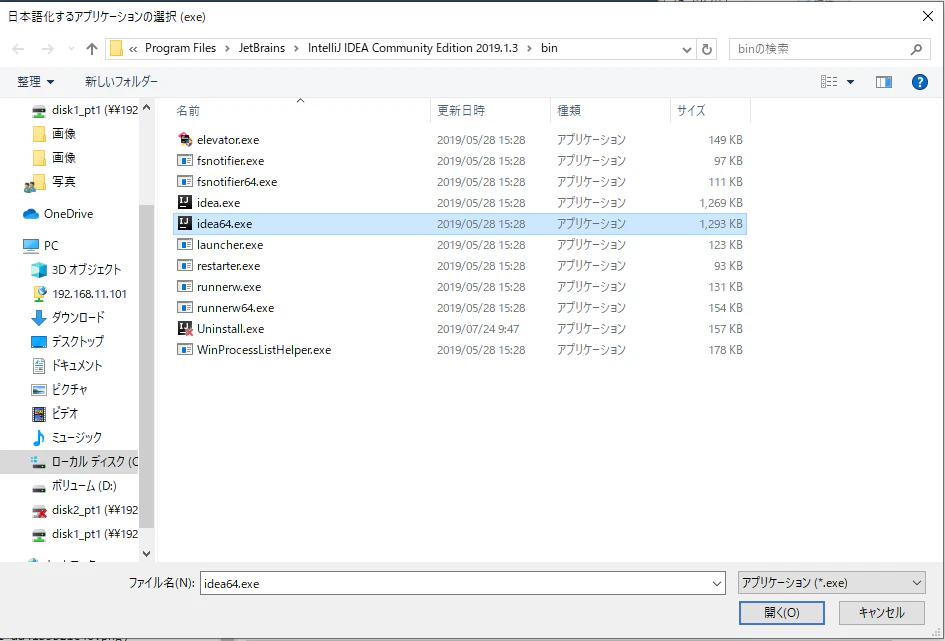This screenshot has width=945, height=641.
Task: Open the ビデオ folder
Action: 55,414
